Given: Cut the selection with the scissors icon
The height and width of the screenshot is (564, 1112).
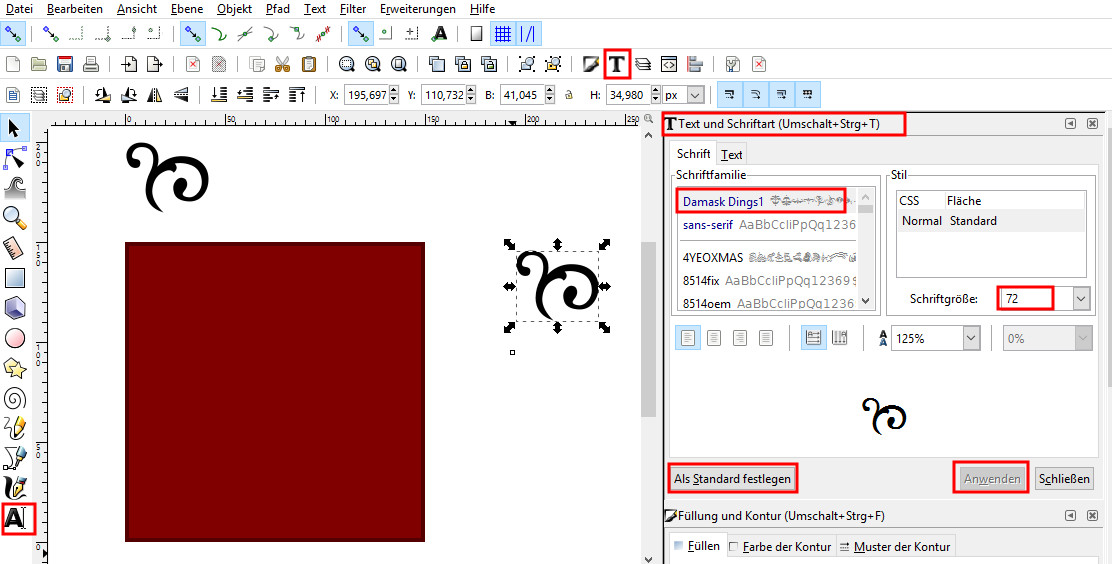Looking at the screenshot, I should pos(282,64).
